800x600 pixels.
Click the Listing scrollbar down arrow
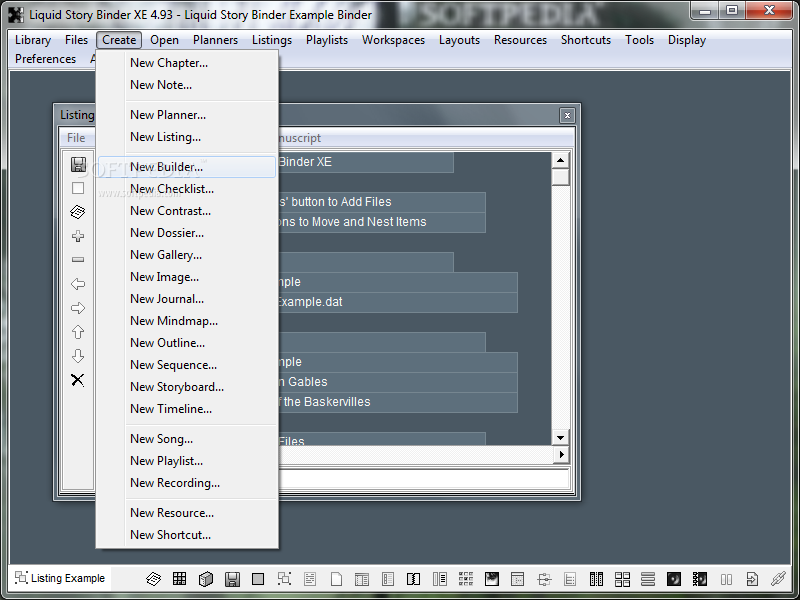pyautogui.click(x=560, y=437)
